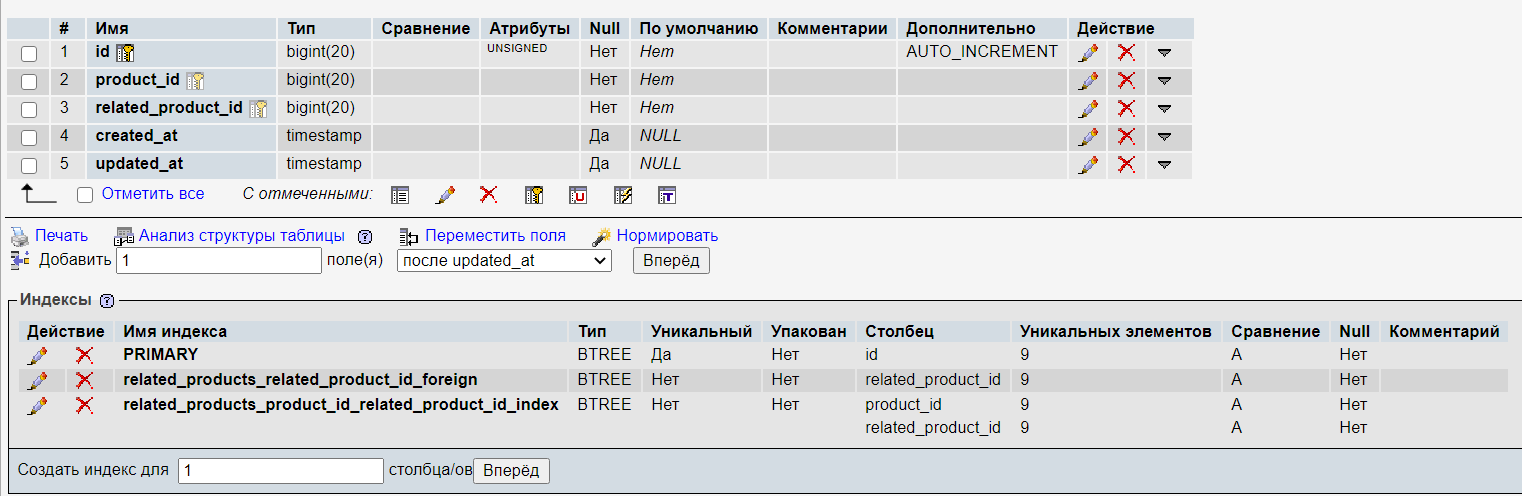1522x496 pixels.
Task: Click the unique index icon in 'С отмеченными' row
Action: click(578, 195)
